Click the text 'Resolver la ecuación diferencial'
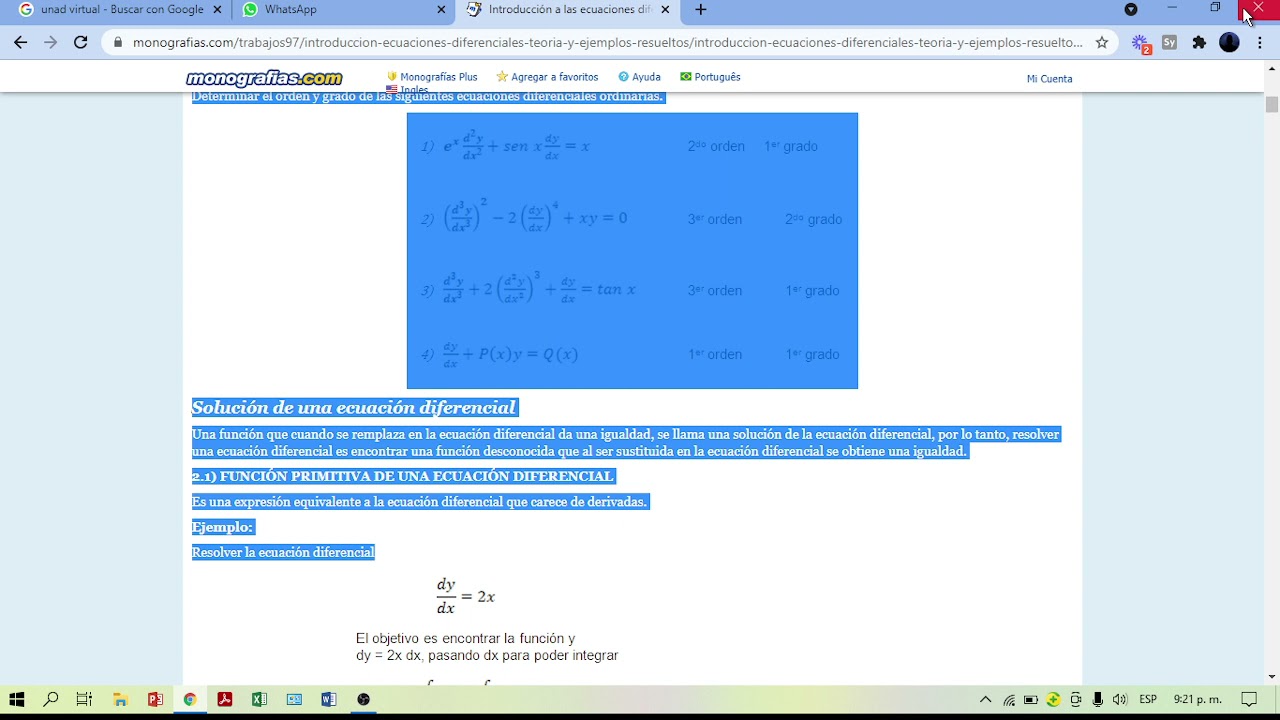The width and height of the screenshot is (1280, 720). (283, 552)
